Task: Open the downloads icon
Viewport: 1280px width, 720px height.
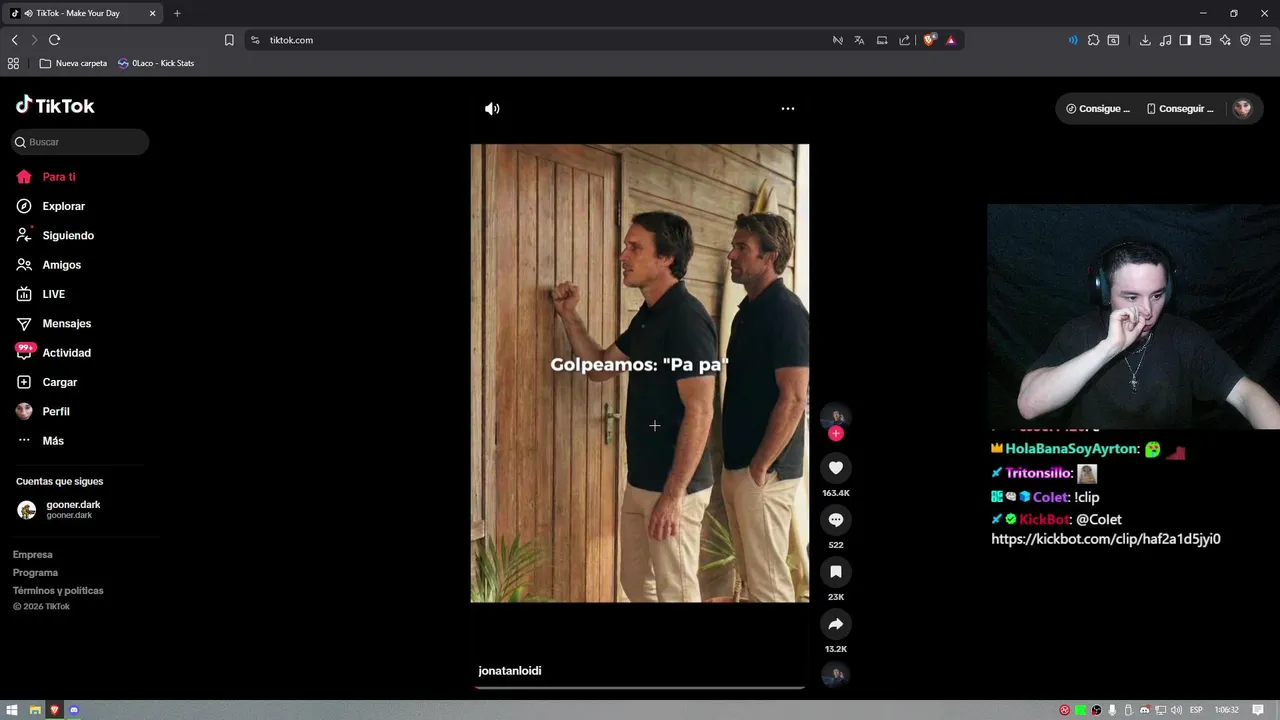Action: pyautogui.click(x=1145, y=40)
